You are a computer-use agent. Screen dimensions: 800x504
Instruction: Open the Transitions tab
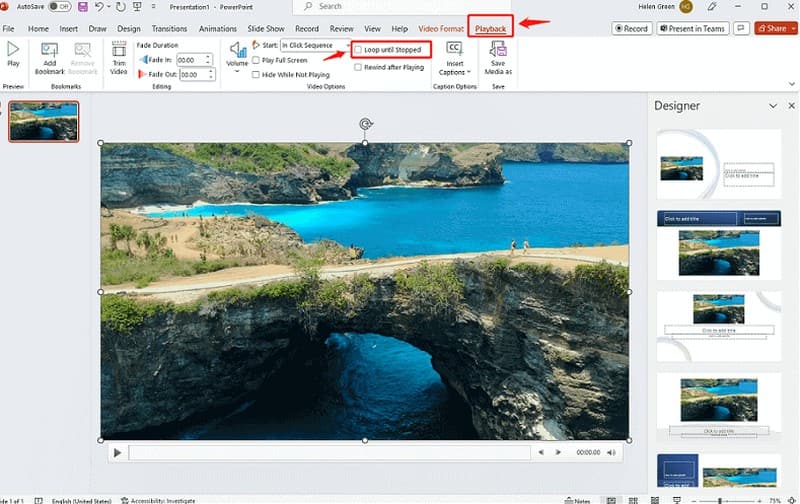click(169, 29)
